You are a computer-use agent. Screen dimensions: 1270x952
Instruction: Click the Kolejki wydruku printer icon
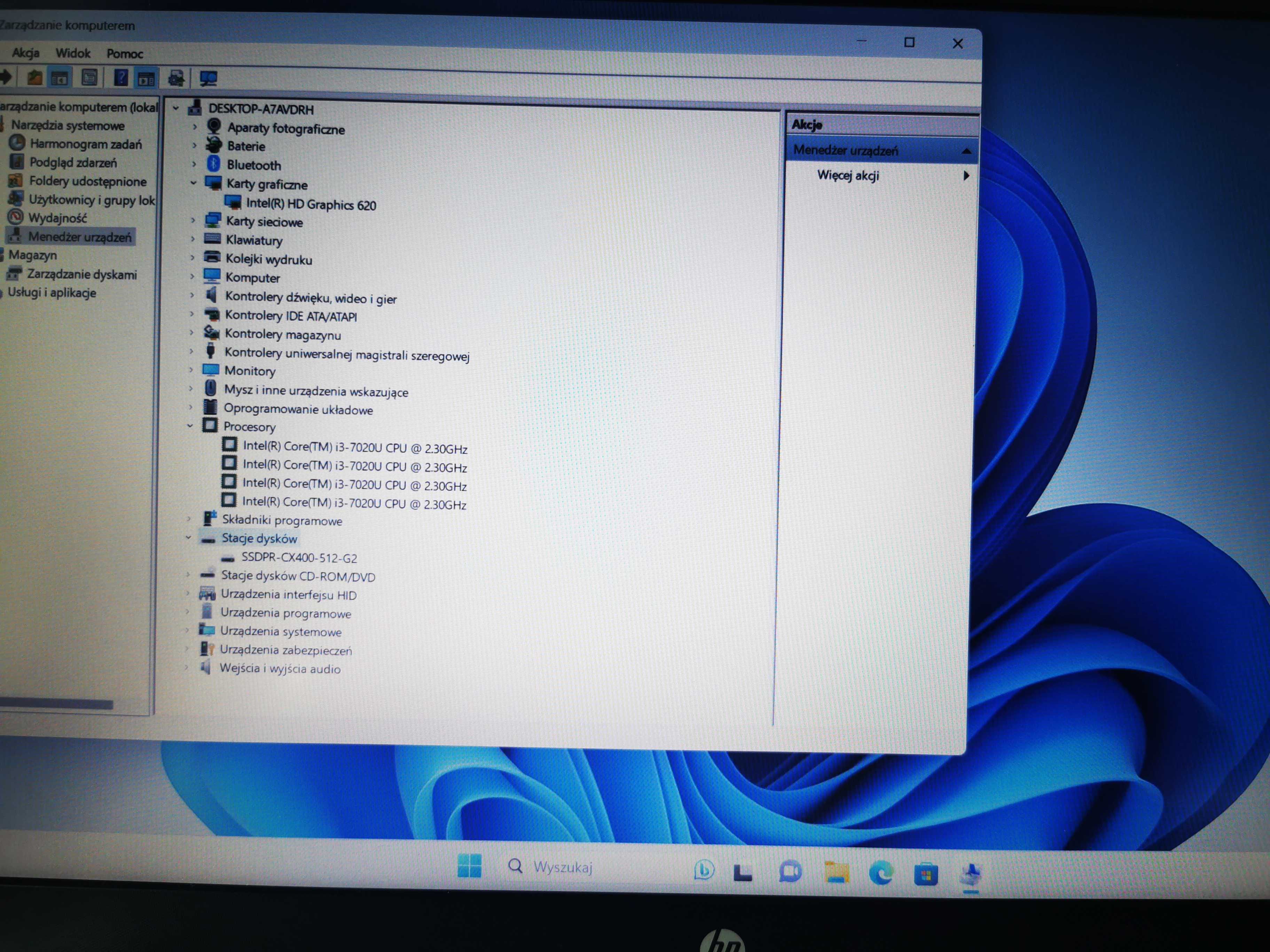point(212,257)
